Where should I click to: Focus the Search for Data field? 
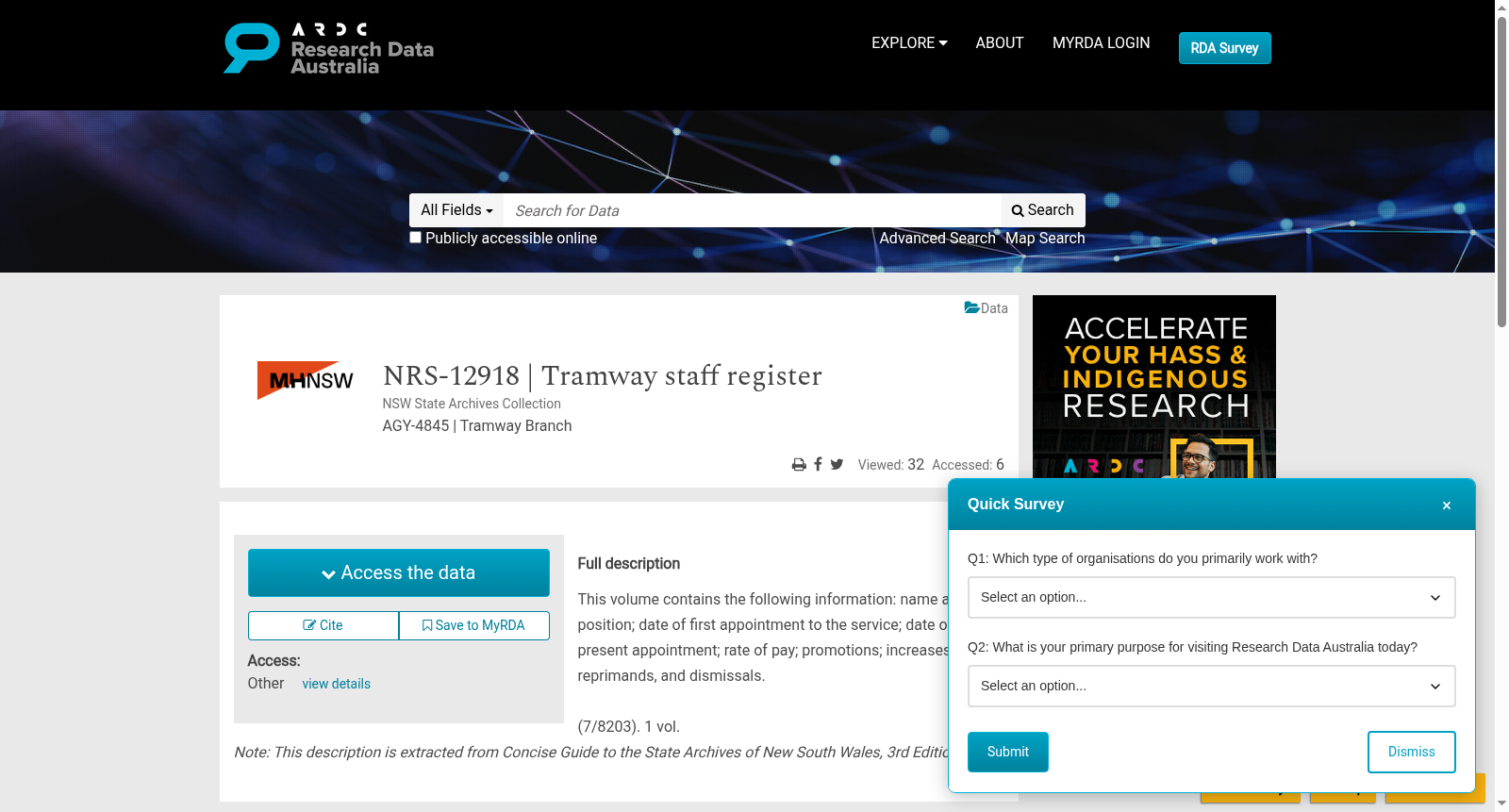point(752,210)
